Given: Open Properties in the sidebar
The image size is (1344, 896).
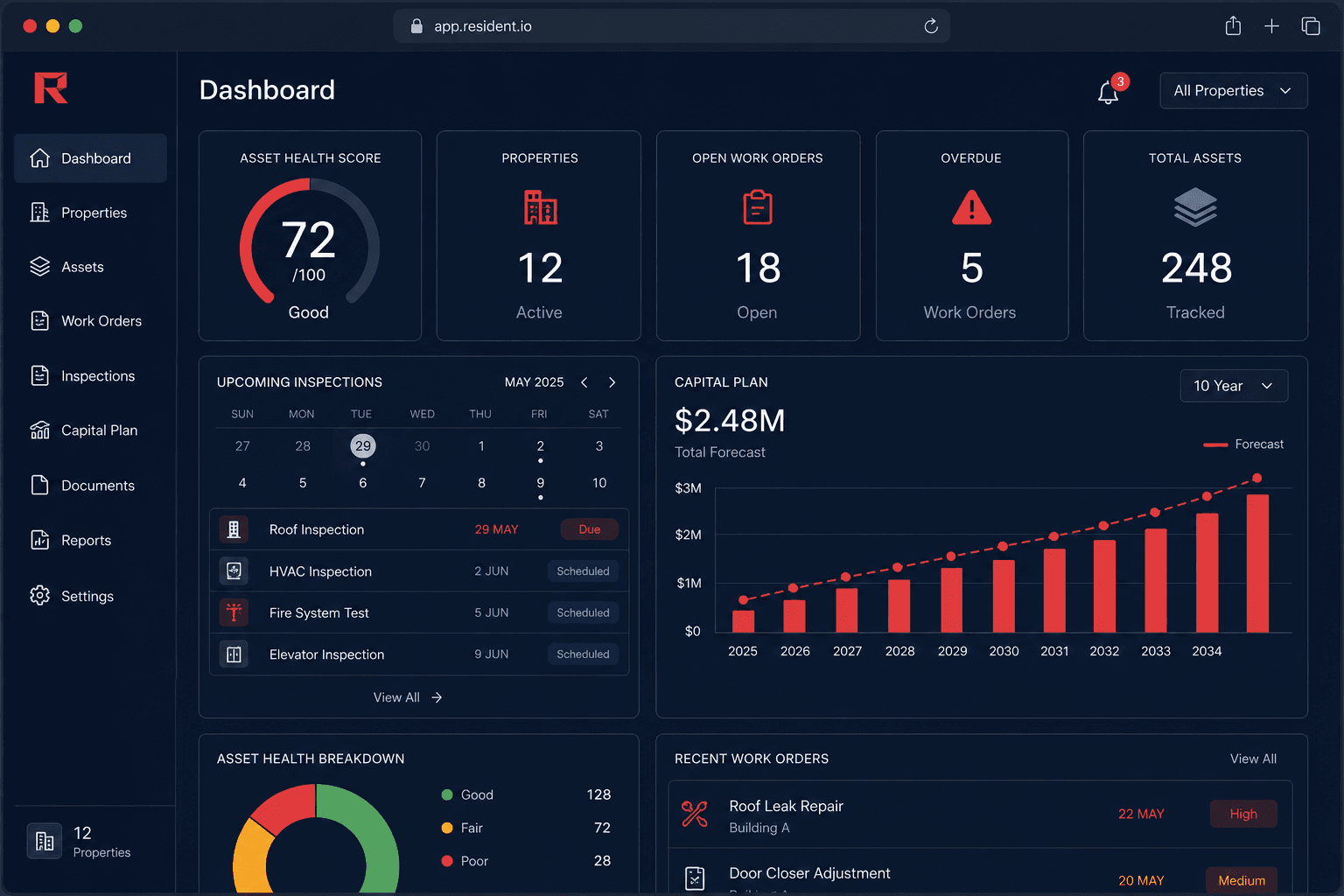Looking at the screenshot, I should (x=90, y=213).
